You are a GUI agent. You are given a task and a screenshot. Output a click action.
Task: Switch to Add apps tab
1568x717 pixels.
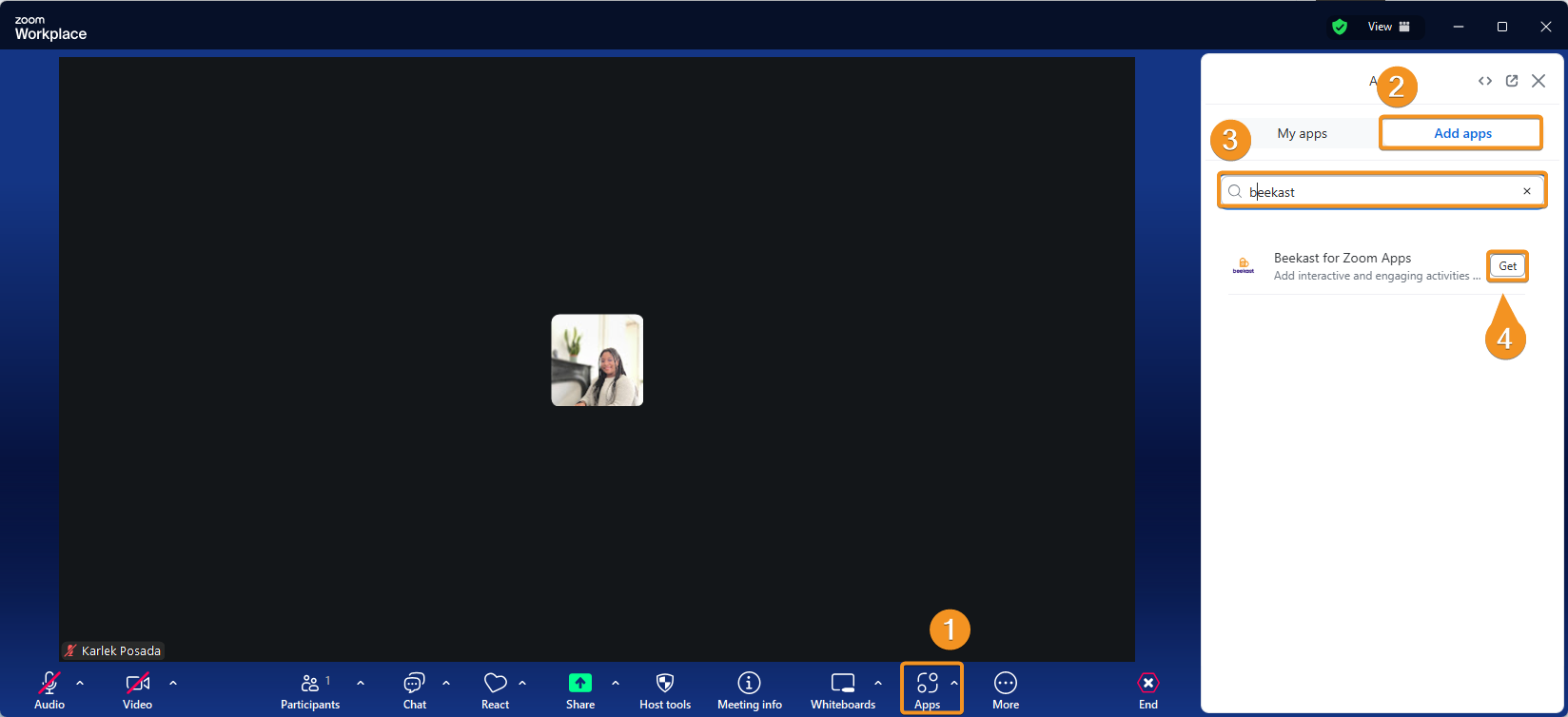[x=1461, y=134]
